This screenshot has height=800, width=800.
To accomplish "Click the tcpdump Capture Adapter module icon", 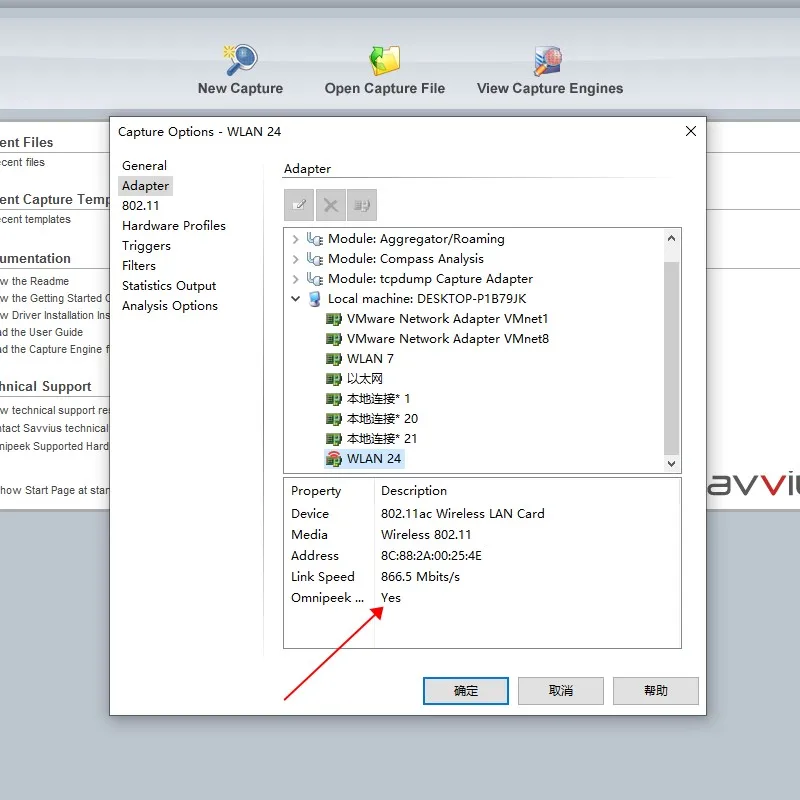I will pyautogui.click(x=315, y=279).
